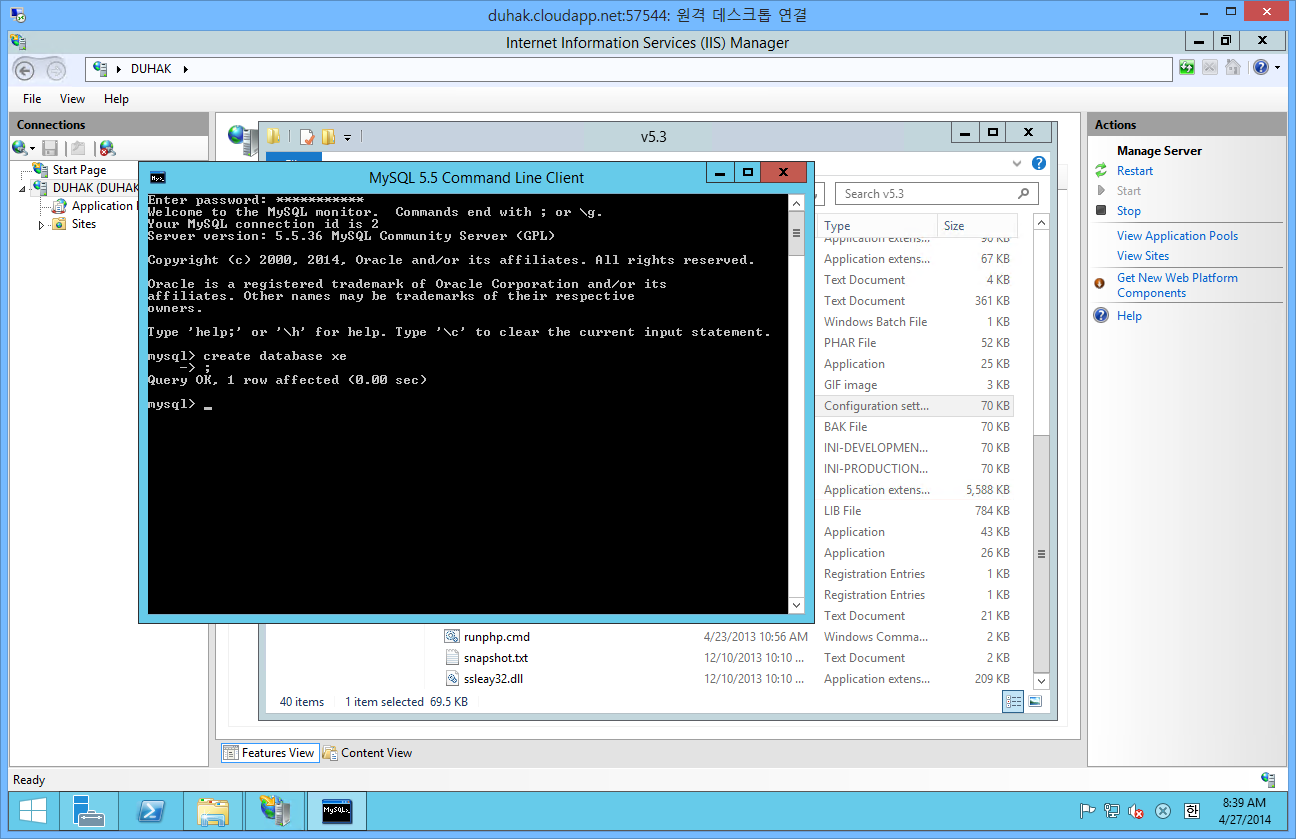Open the View menu in IIS Manager
The width and height of the screenshot is (1296, 839).
72,99
